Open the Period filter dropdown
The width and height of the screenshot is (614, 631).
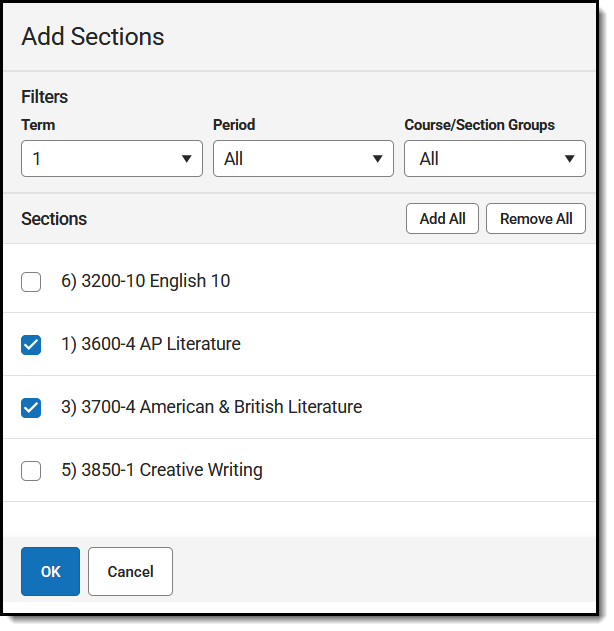coord(302,159)
